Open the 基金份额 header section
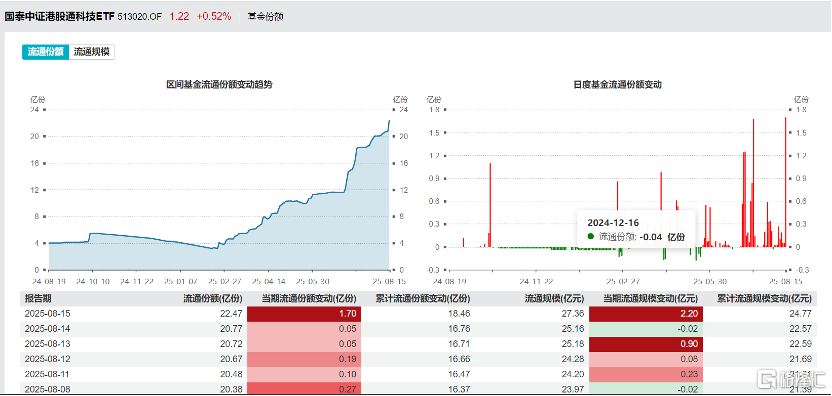 click(266, 17)
